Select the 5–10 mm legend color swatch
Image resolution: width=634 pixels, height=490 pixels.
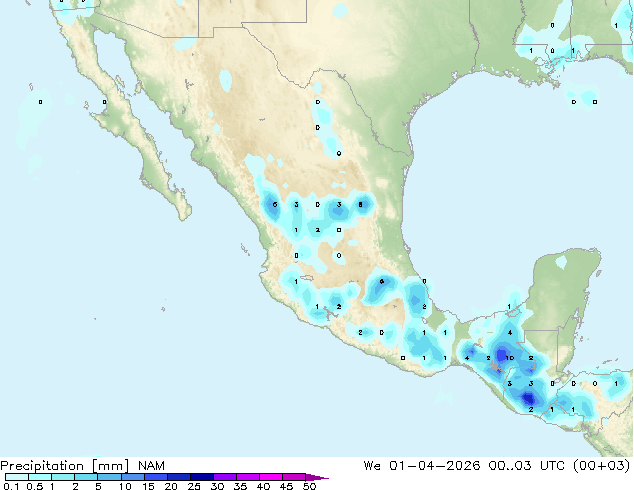109,477
